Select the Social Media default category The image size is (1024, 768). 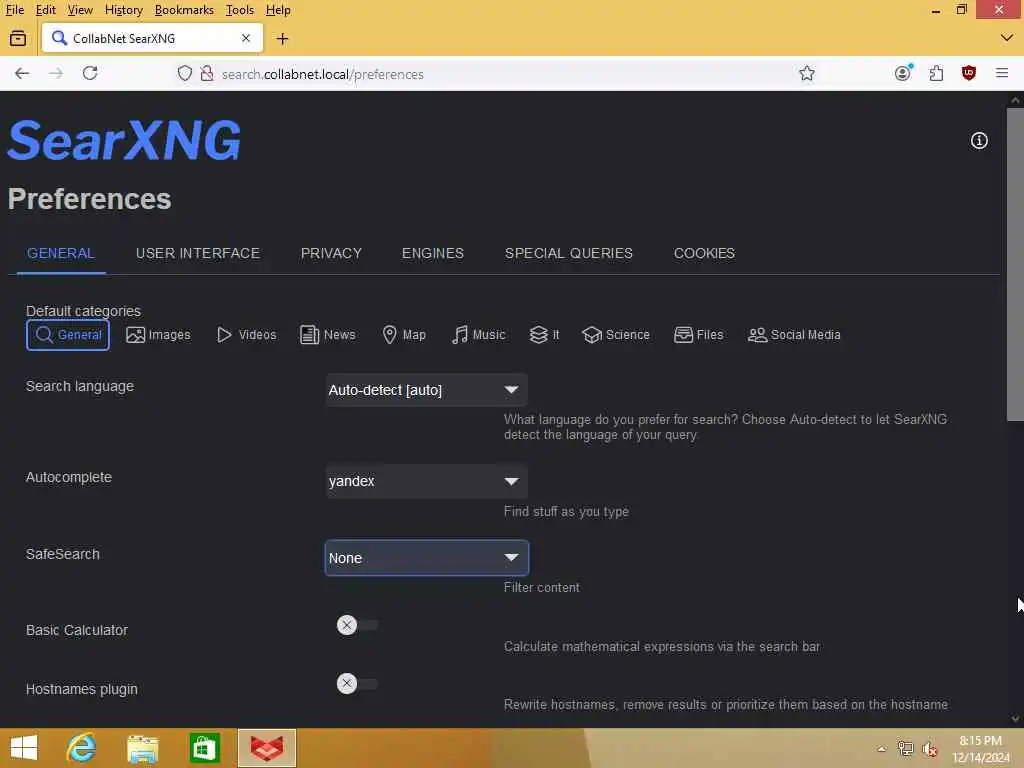(794, 335)
